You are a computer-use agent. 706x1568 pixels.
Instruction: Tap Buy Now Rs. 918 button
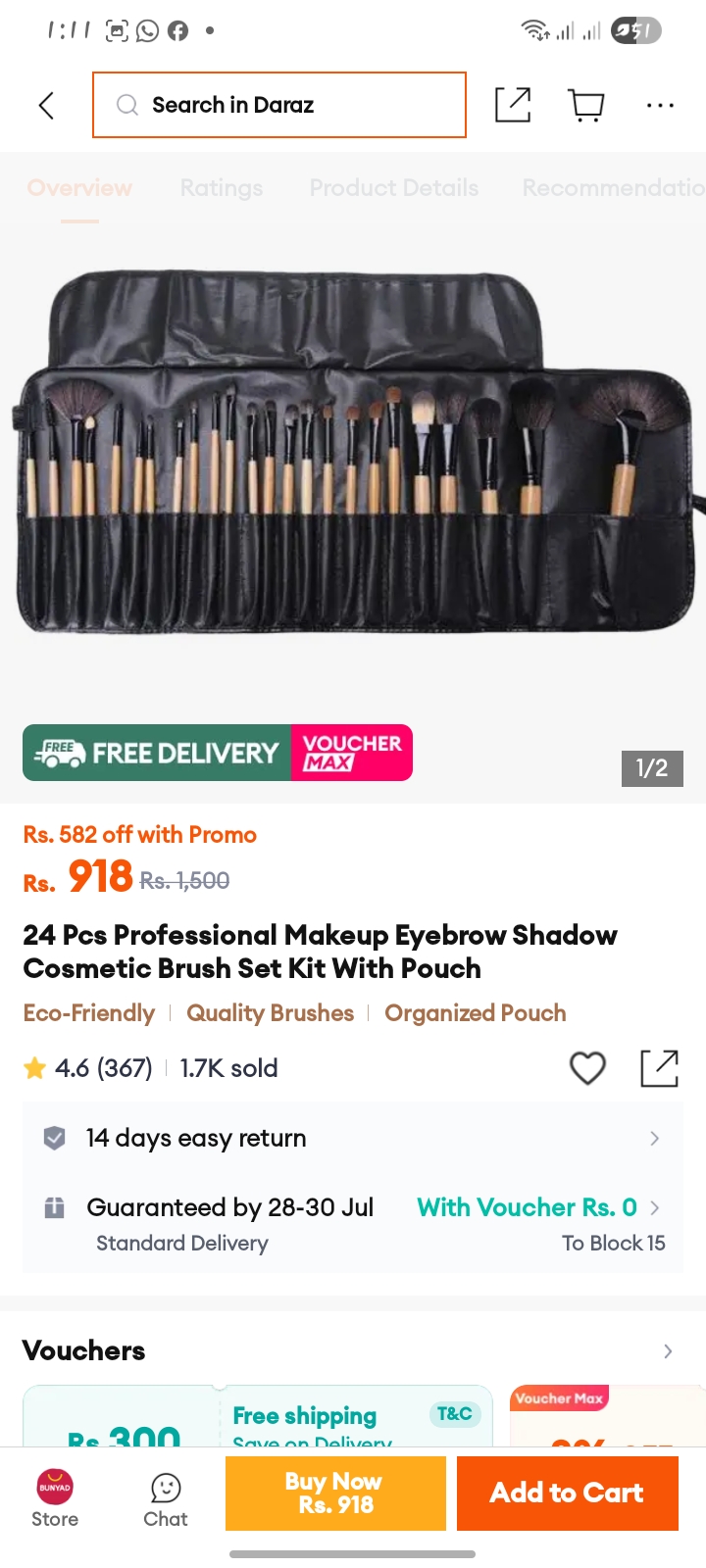click(335, 1494)
